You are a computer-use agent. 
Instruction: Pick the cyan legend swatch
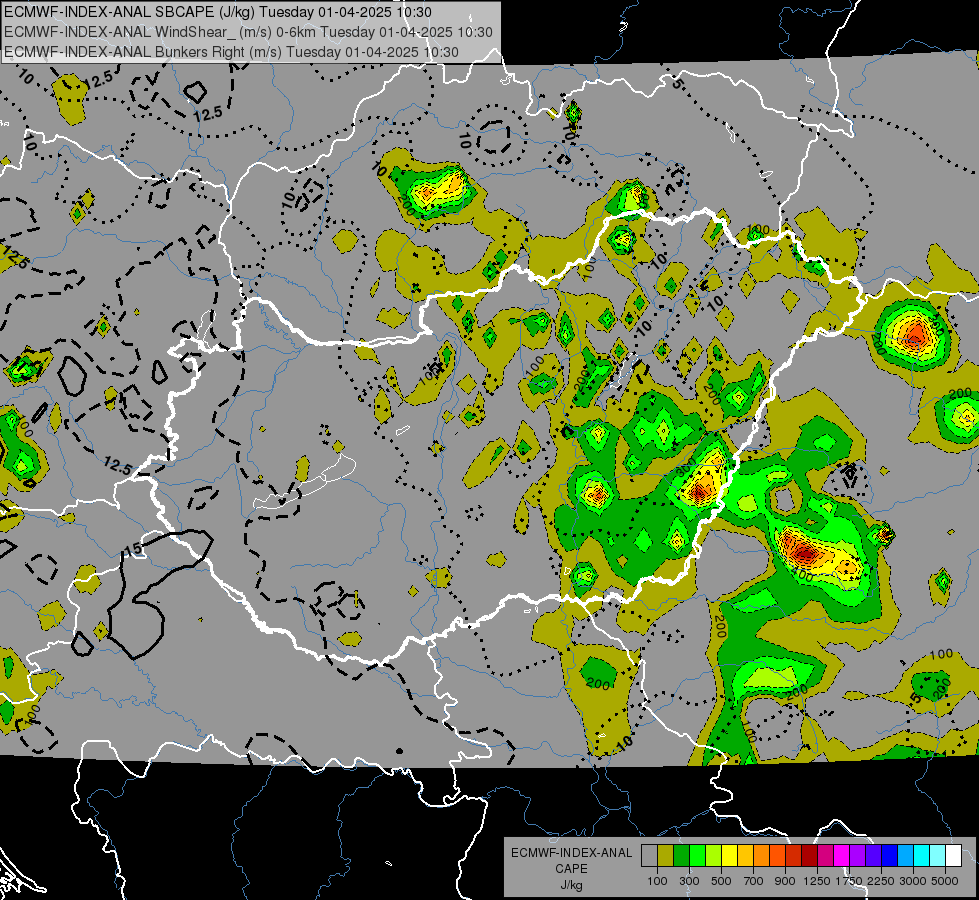pyautogui.click(x=922, y=856)
